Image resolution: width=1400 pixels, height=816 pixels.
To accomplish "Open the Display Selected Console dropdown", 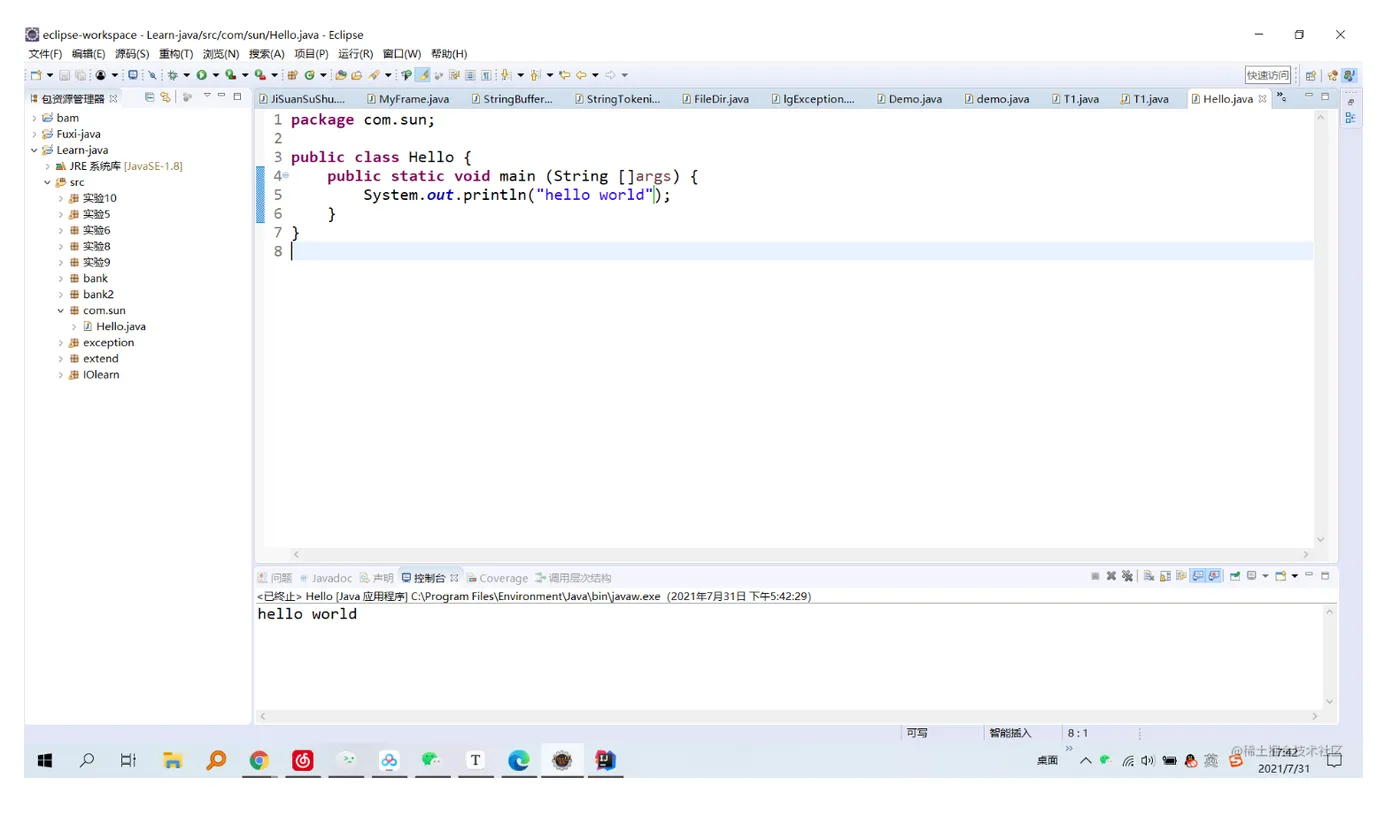I will point(1265,576).
